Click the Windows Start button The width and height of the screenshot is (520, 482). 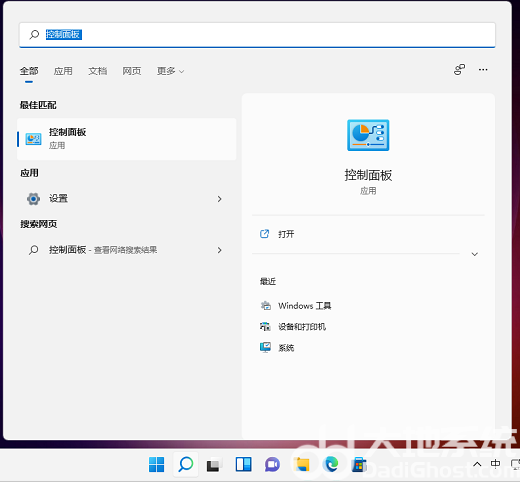(x=156, y=464)
